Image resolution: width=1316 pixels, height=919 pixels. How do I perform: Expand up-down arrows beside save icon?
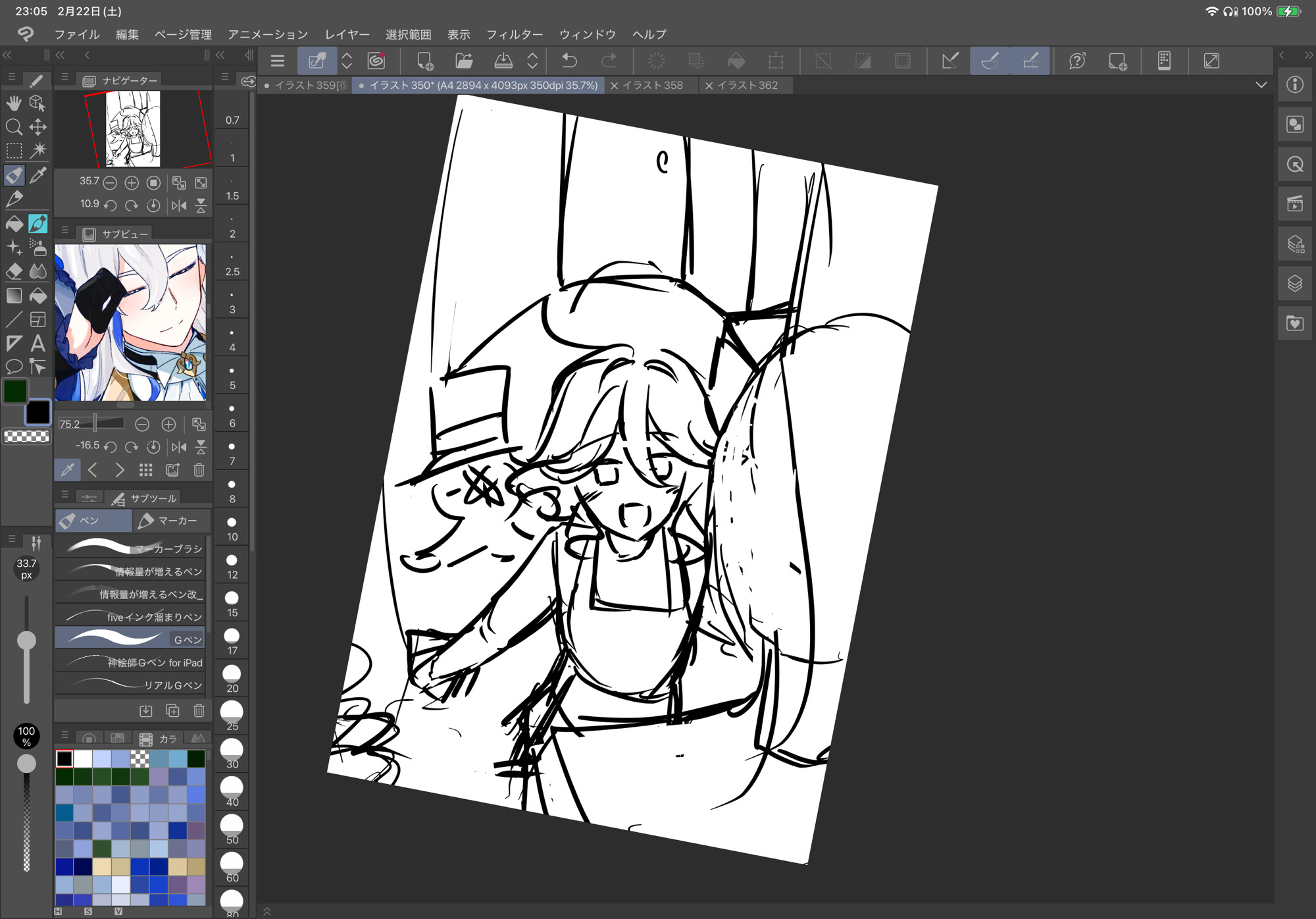coord(532,61)
